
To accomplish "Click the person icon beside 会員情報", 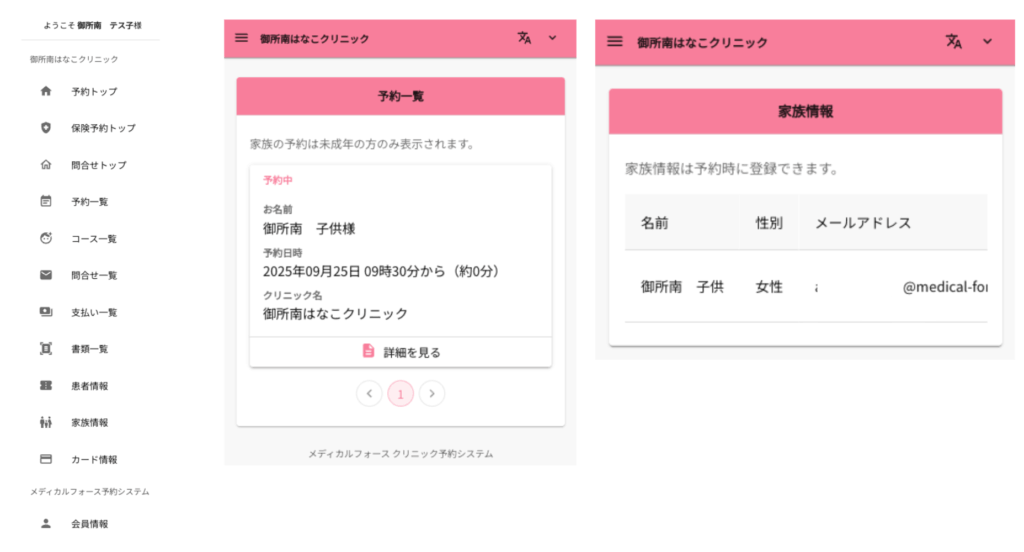I will tap(45, 523).
